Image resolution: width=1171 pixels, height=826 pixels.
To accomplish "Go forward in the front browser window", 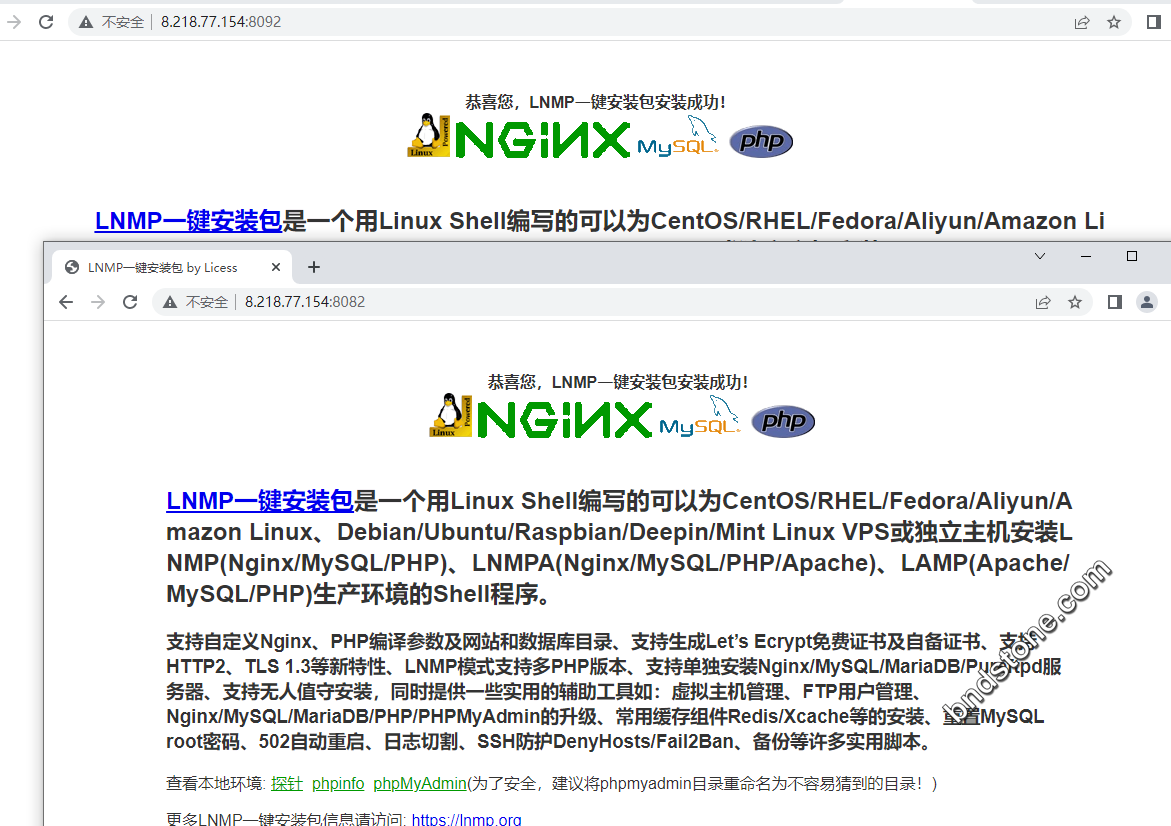I will pyautogui.click(x=98, y=302).
